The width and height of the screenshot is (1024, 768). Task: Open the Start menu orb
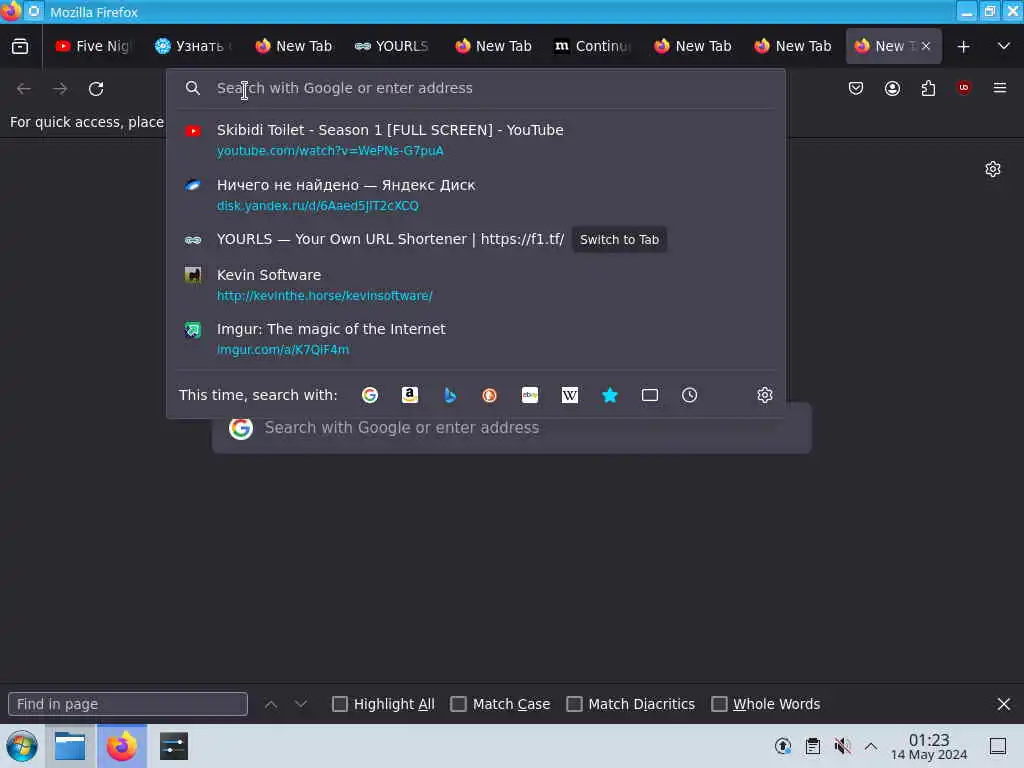pos(21,746)
